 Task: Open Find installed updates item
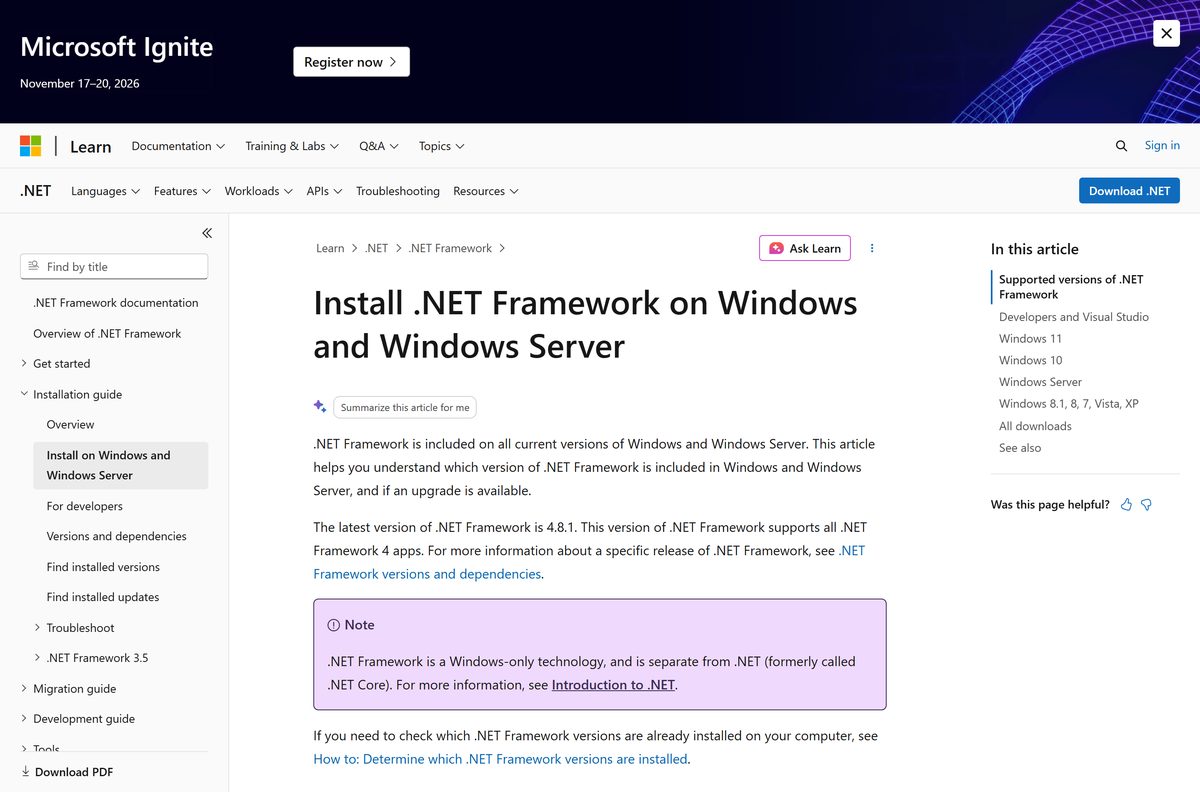click(103, 597)
